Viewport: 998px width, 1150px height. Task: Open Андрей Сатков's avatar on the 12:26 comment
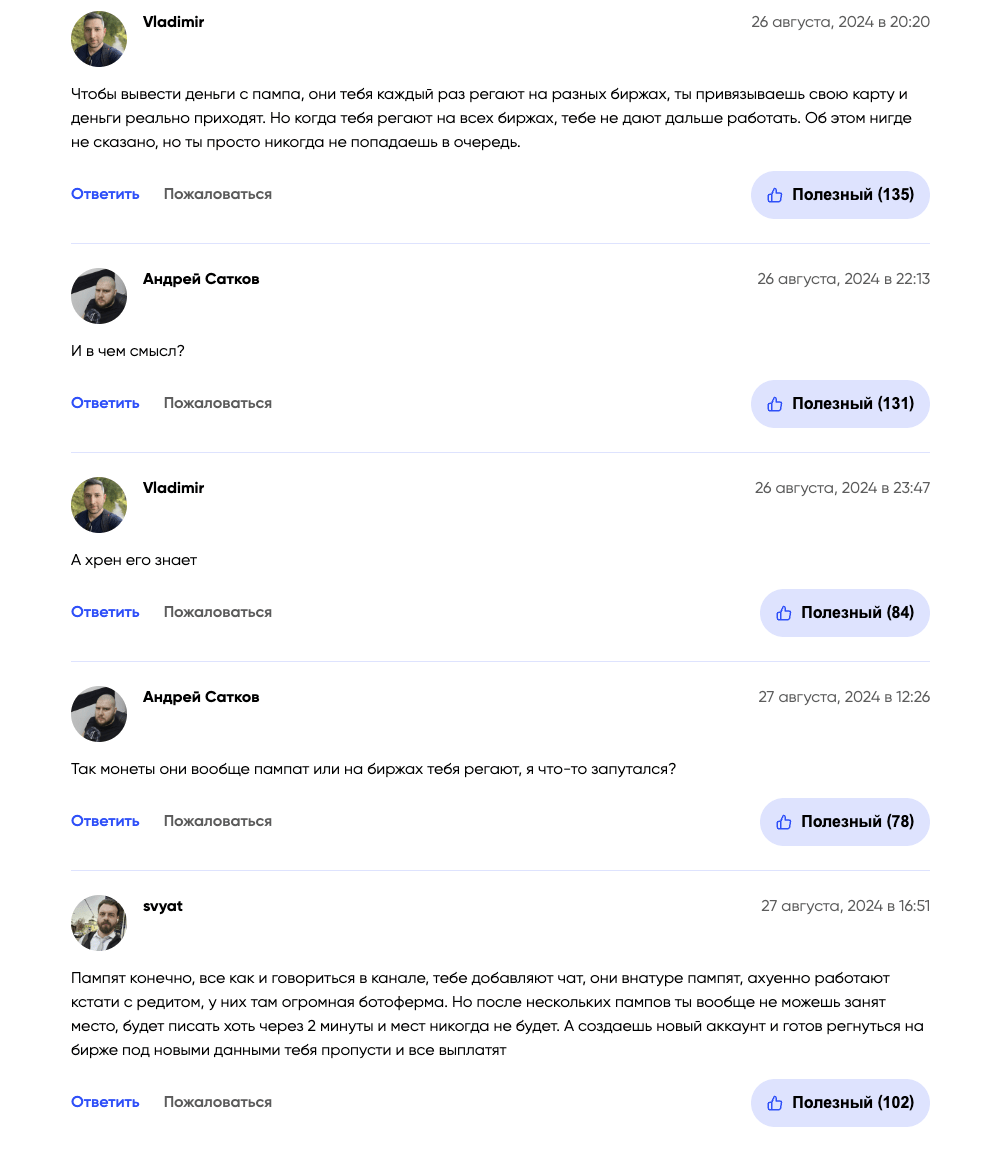coord(99,714)
